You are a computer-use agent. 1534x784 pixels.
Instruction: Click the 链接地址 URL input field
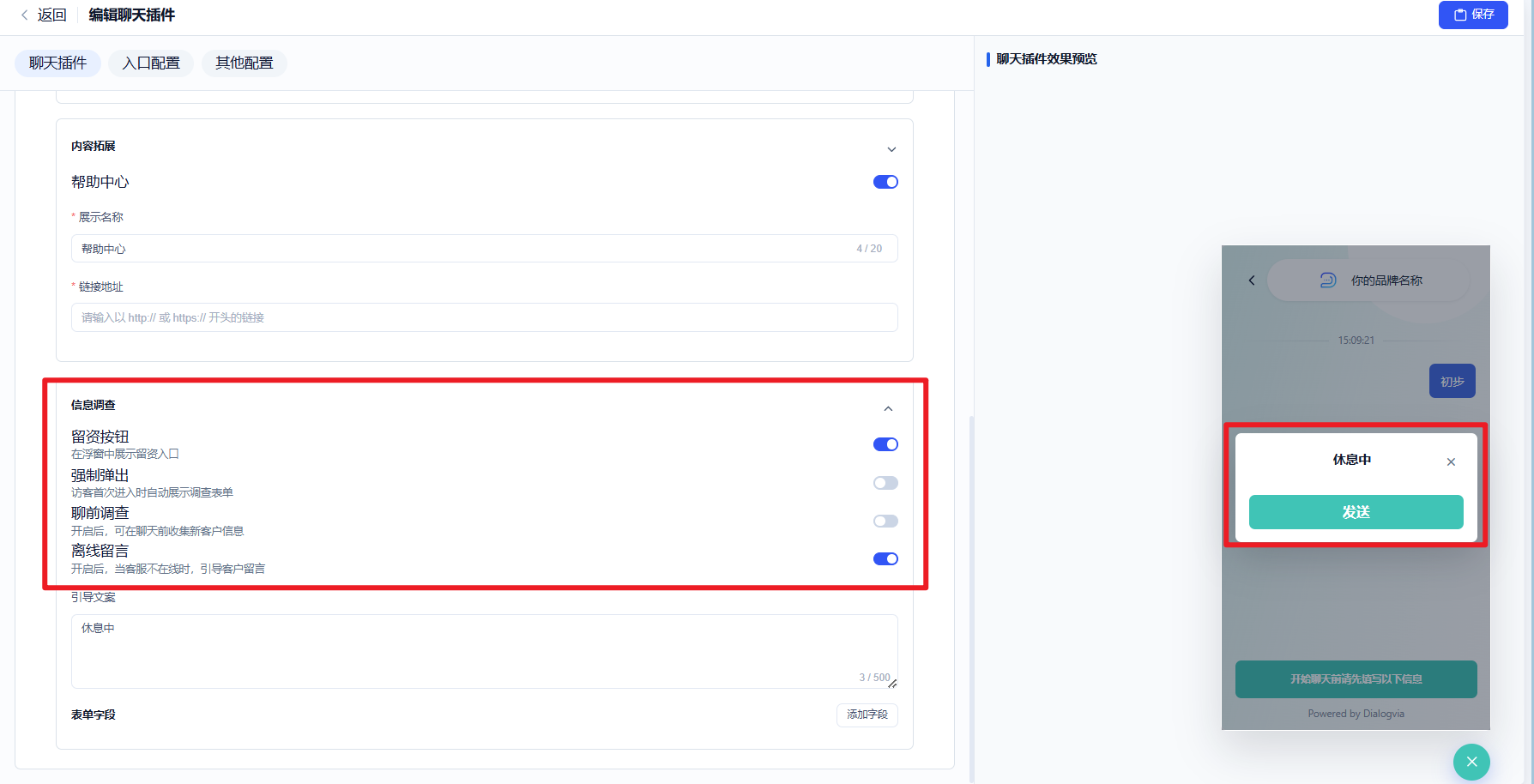click(485, 317)
